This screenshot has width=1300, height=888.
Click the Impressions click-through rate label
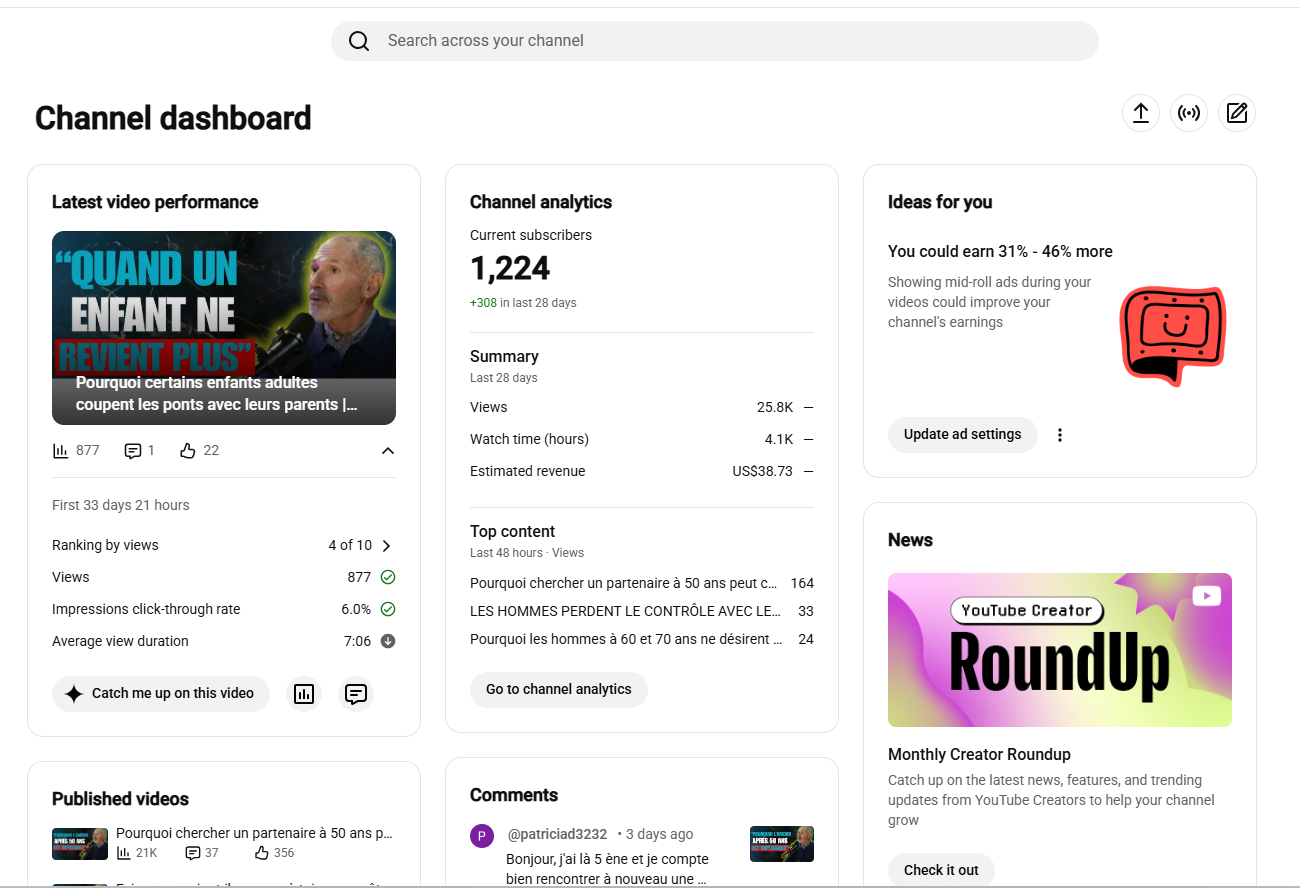click(146, 609)
